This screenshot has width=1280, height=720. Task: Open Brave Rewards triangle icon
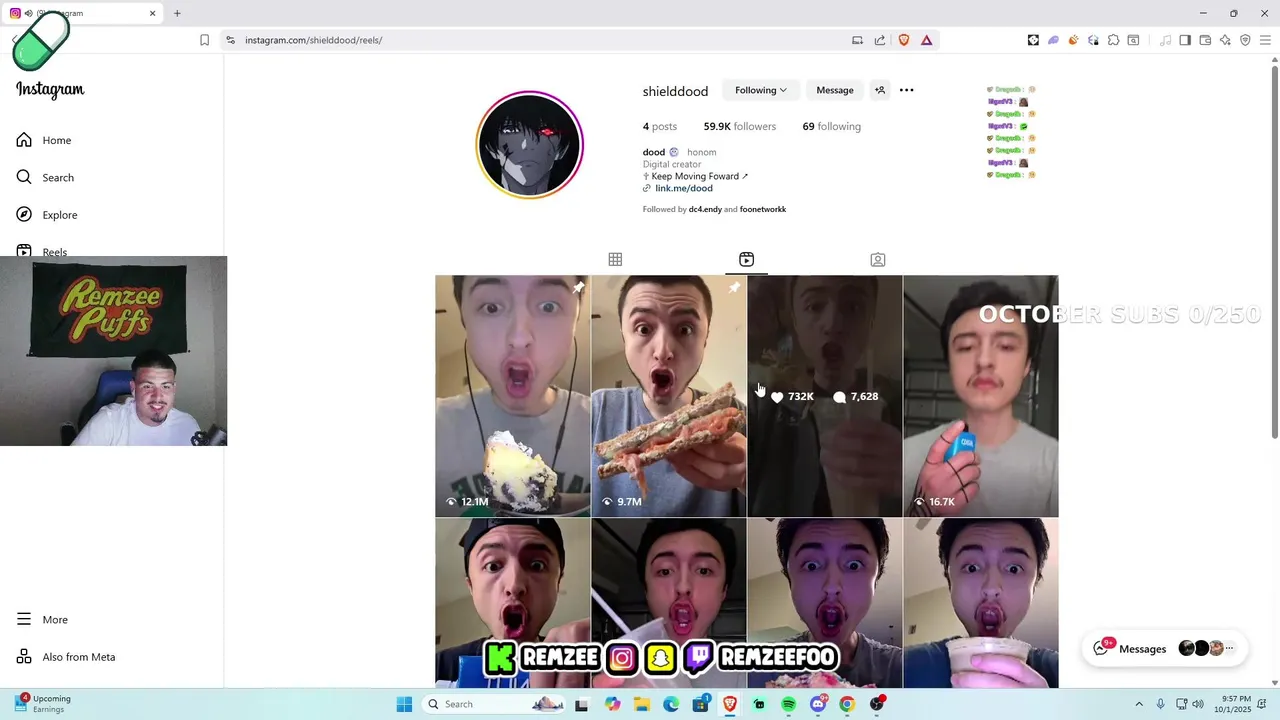[927, 40]
